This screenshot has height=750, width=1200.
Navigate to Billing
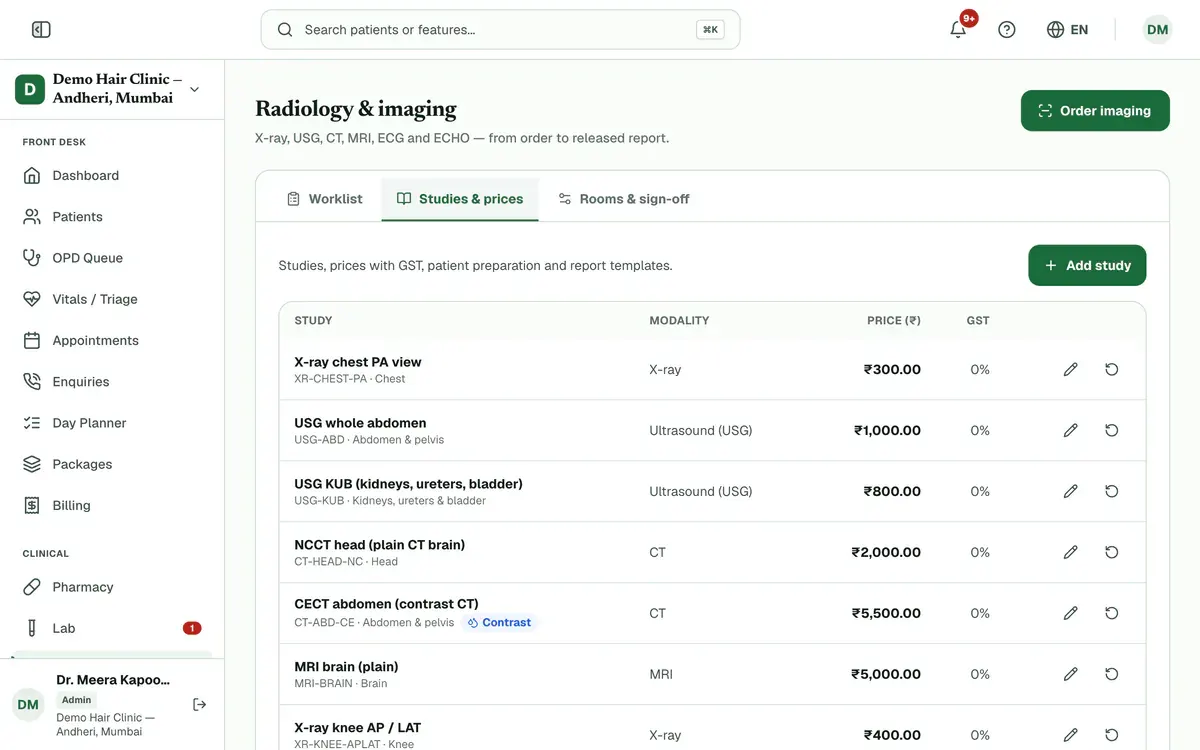[x=112, y=506]
